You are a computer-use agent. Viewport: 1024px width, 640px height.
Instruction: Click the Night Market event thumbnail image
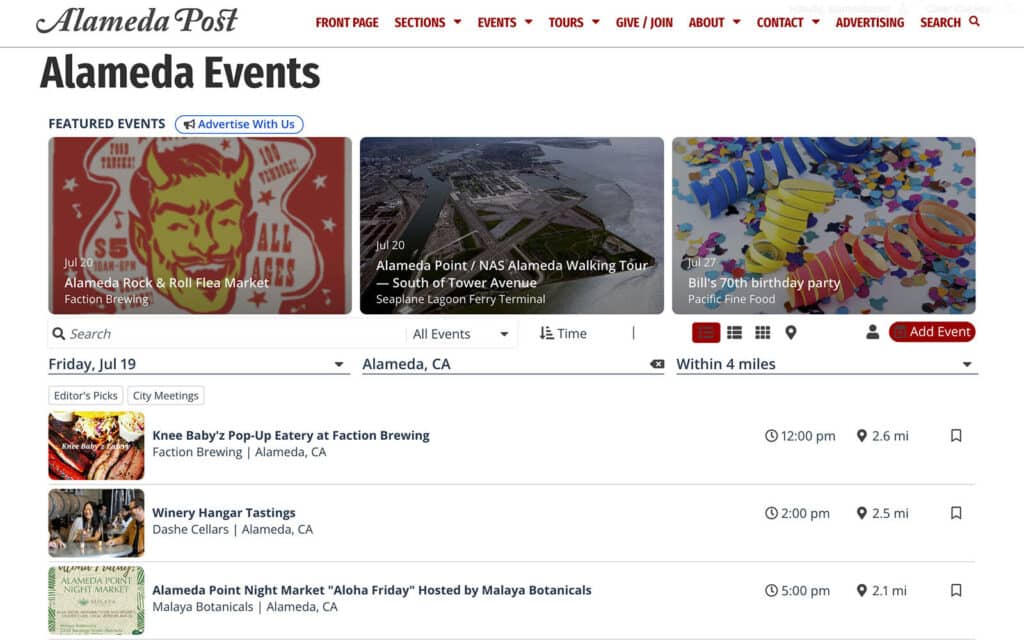(x=96, y=600)
